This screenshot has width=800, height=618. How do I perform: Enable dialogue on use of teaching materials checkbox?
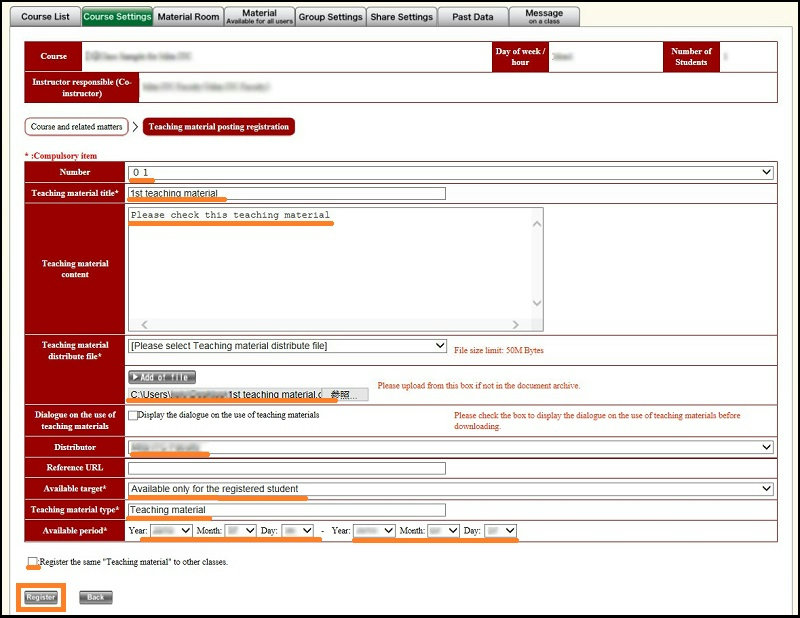(133, 415)
